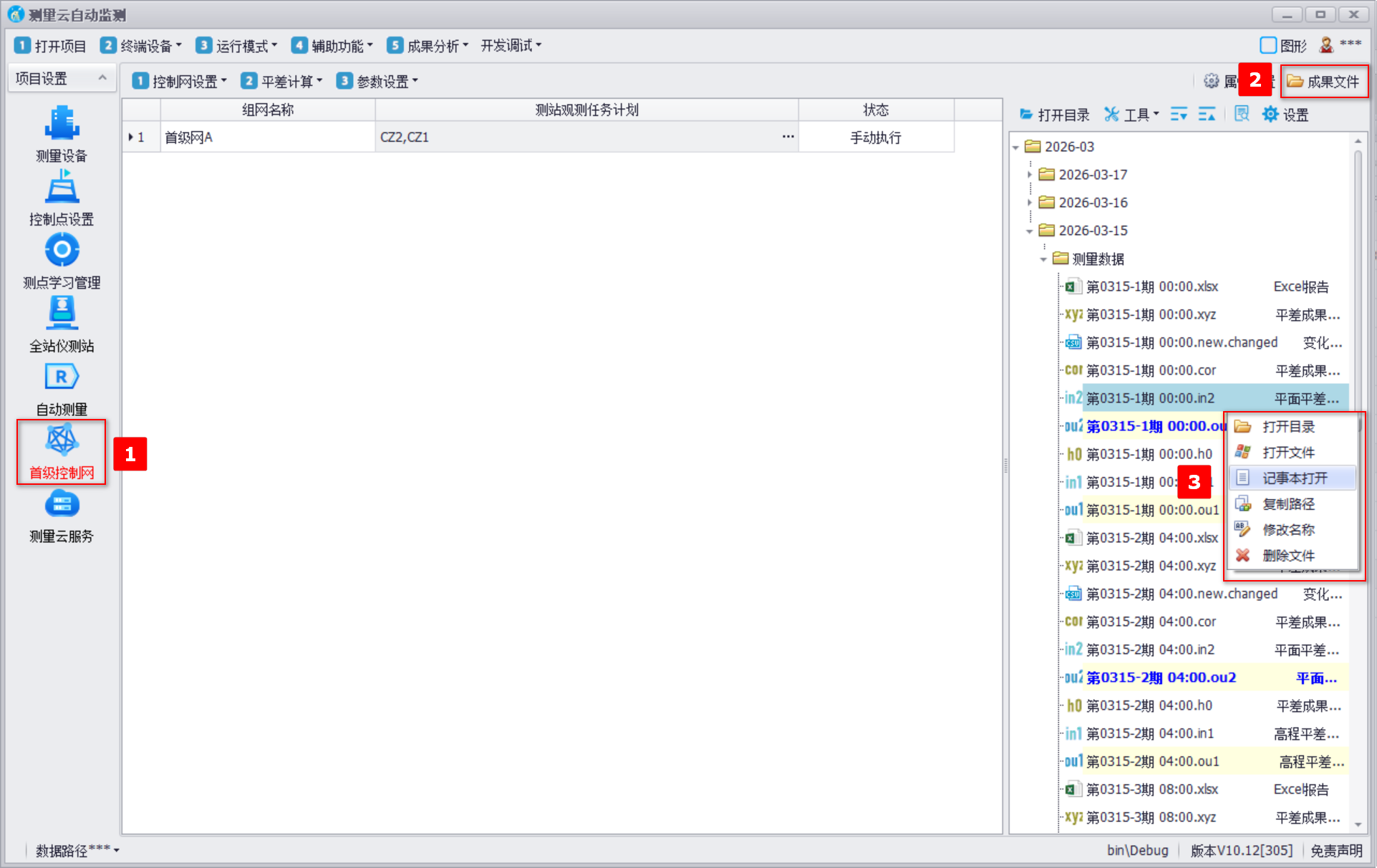
Task: Open the 平差计算 dropdown menu
Action: coord(281,82)
